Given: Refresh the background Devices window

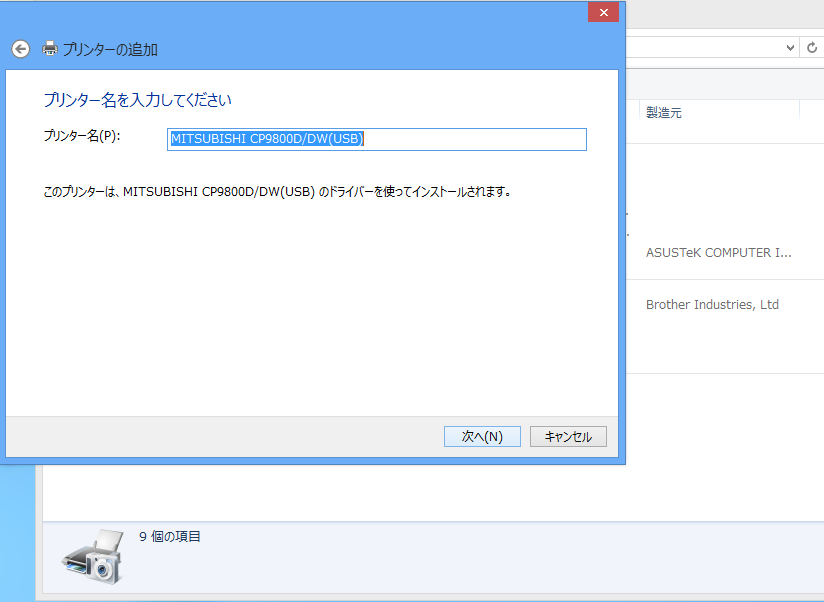Looking at the screenshot, I should (812, 48).
